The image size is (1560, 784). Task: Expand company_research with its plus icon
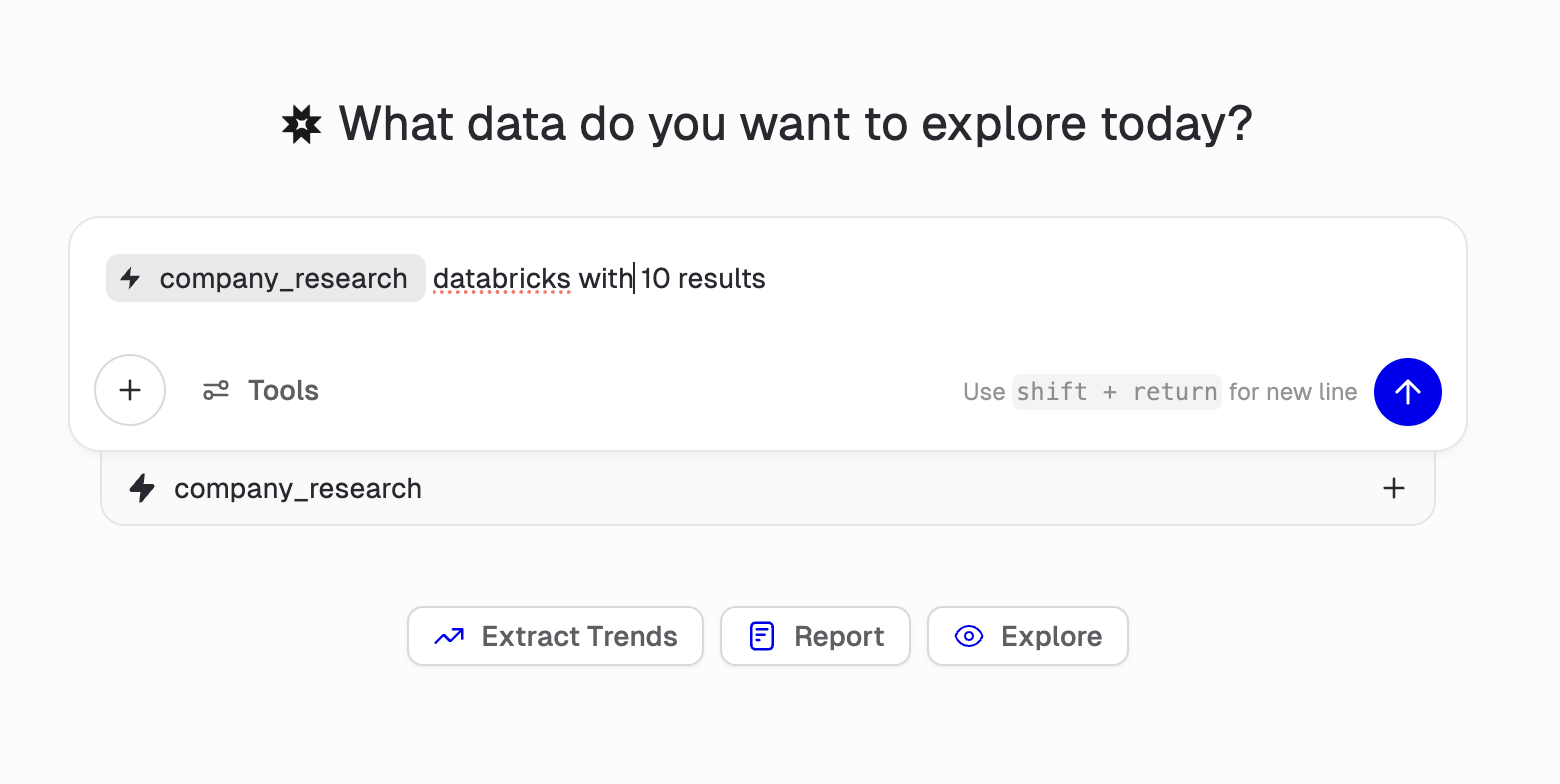[x=1393, y=488]
